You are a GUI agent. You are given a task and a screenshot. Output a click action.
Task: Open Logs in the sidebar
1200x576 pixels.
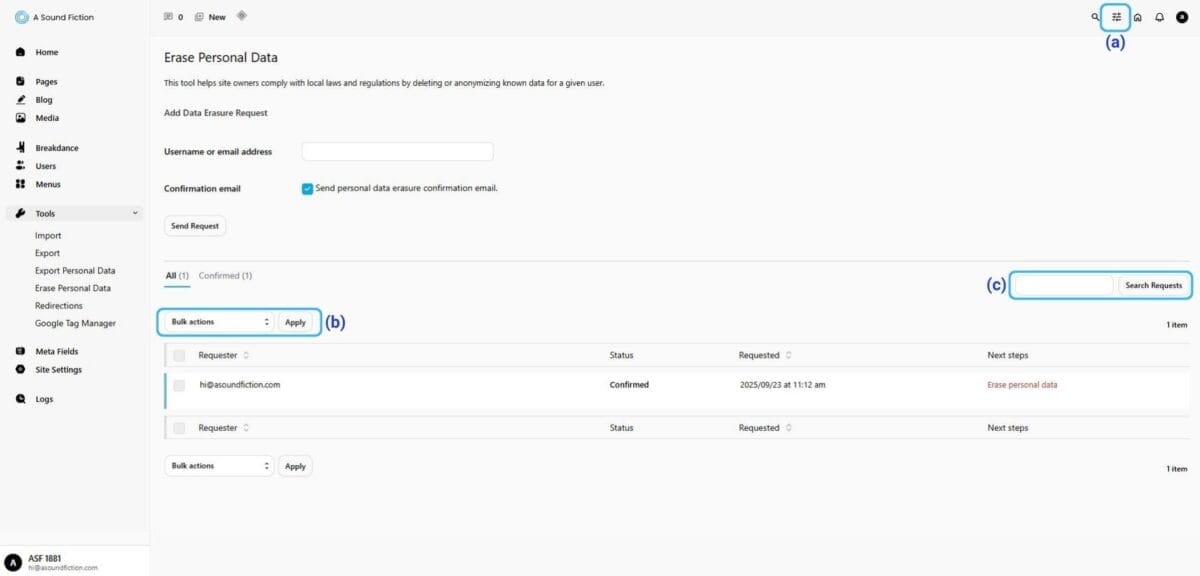tap(43, 399)
